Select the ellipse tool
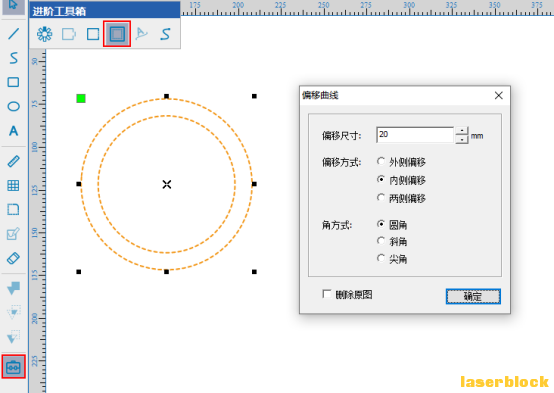554x393 pixels. point(13,106)
